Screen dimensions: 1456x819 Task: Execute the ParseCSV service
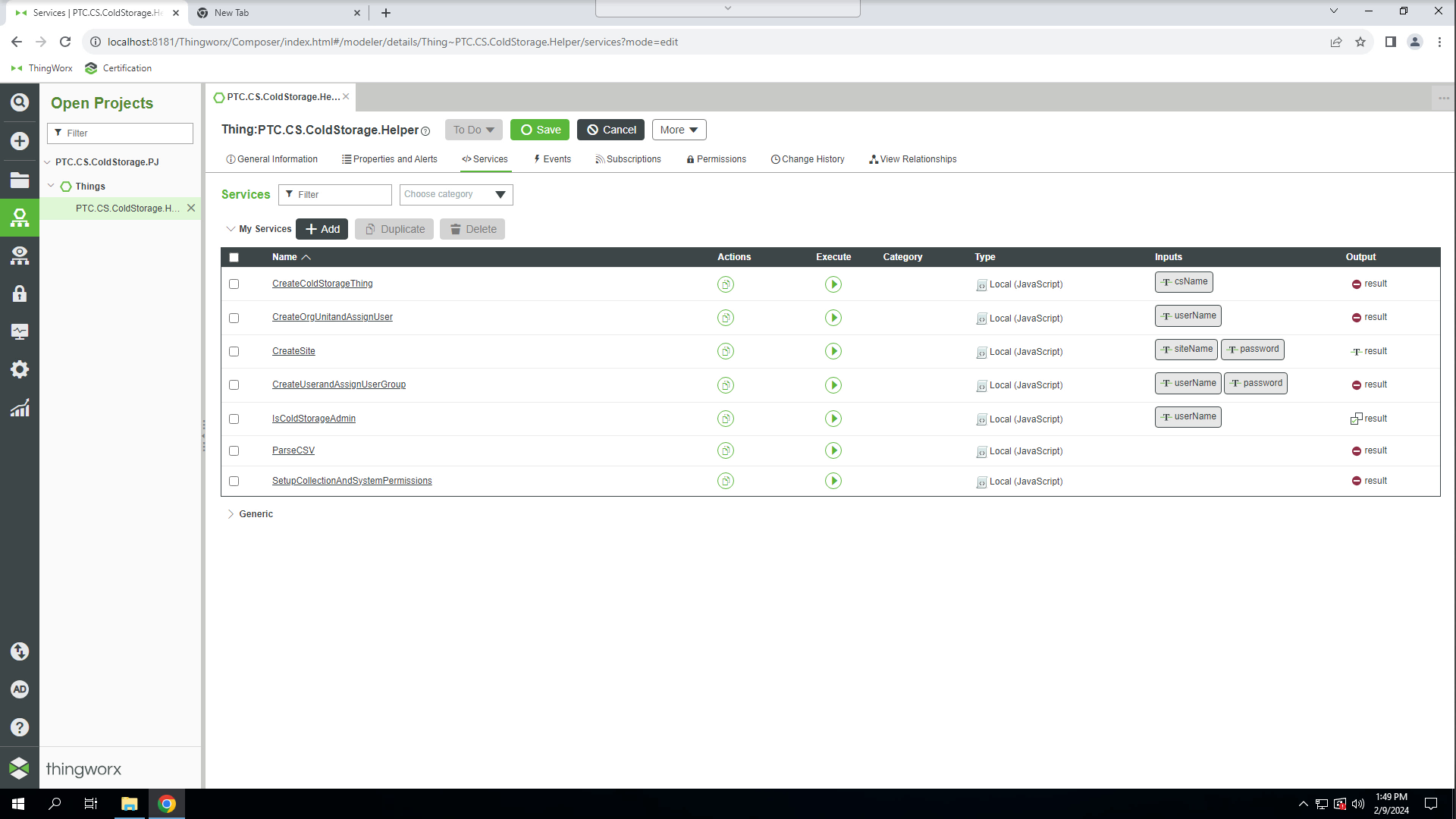(x=833, y=450)
